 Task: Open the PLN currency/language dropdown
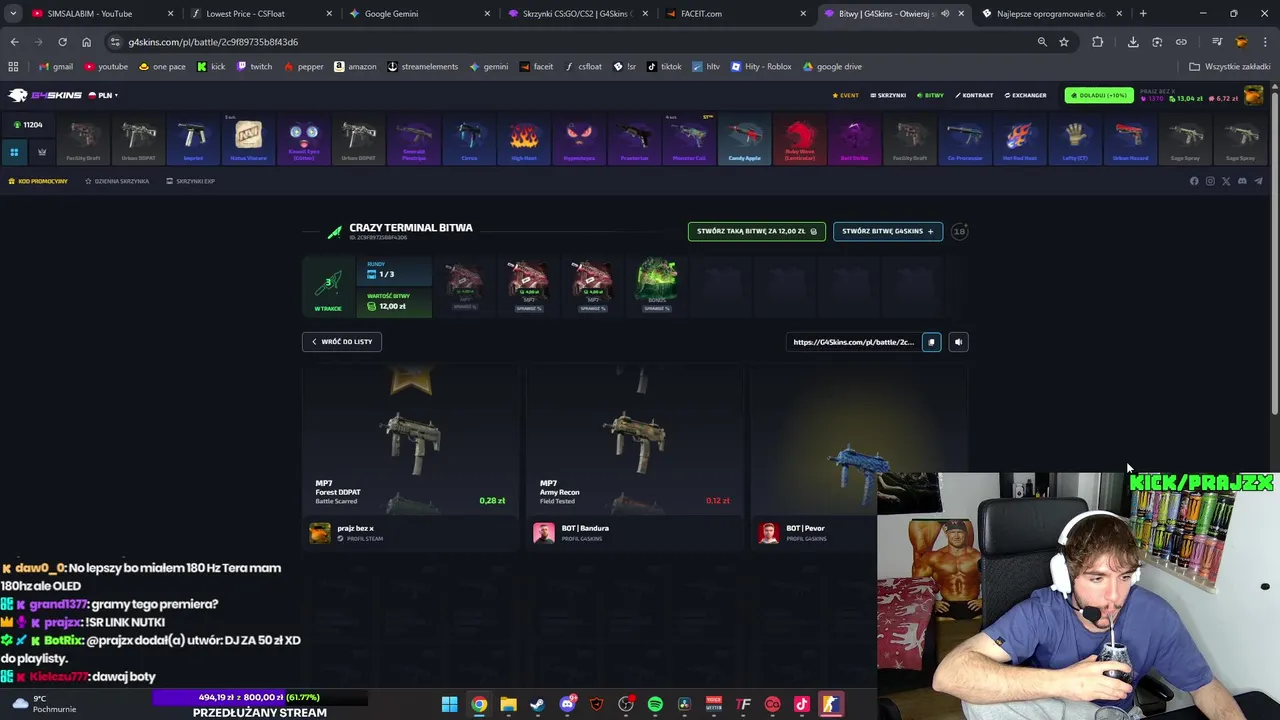(104, 95)
